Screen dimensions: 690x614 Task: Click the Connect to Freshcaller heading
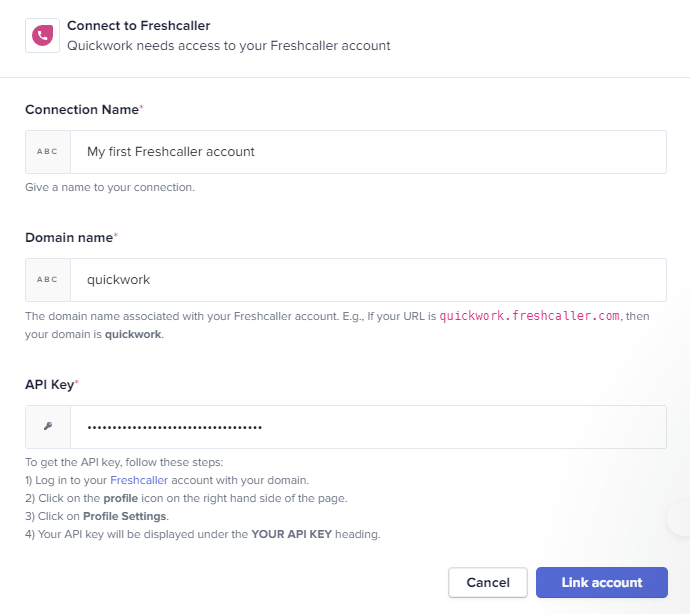click(139, 26)
